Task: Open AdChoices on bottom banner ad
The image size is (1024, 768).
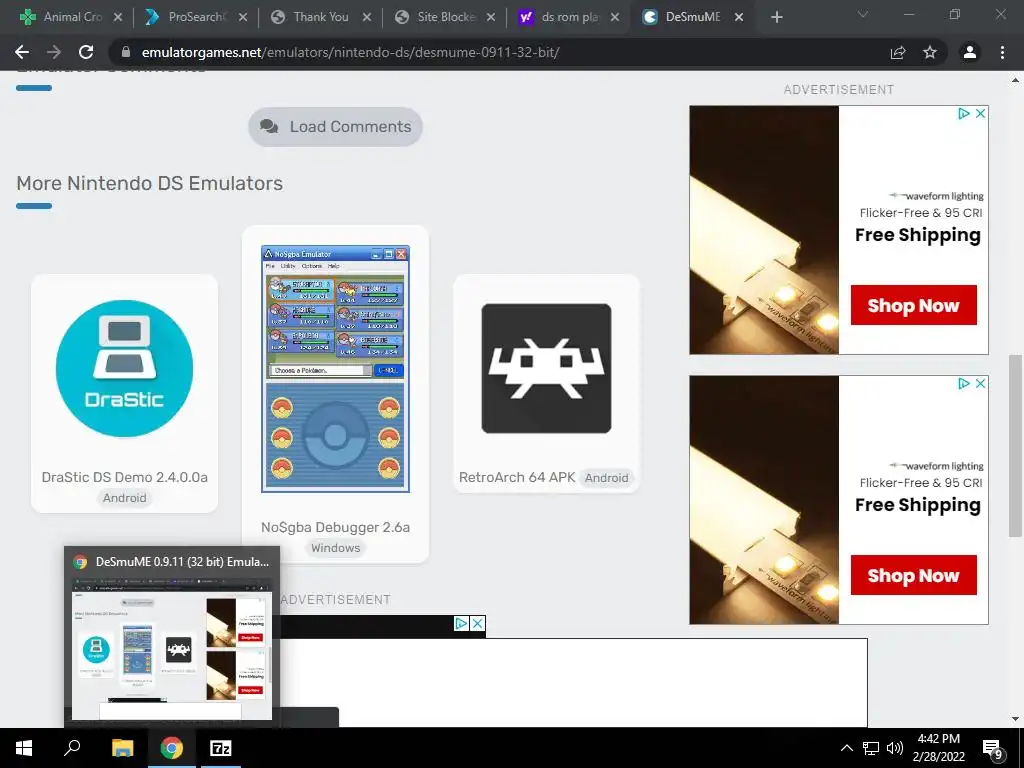Action: point(461,624)
